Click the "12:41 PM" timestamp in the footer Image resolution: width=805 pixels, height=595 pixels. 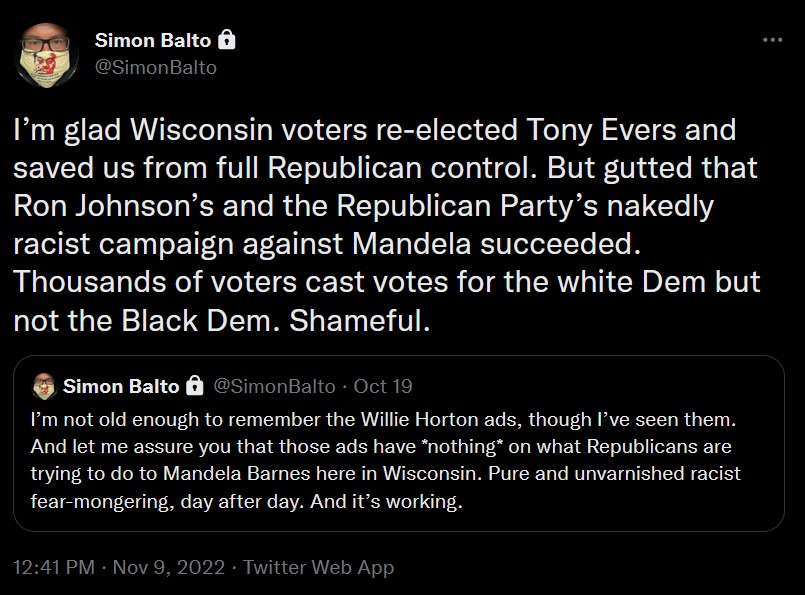(55, 567)
